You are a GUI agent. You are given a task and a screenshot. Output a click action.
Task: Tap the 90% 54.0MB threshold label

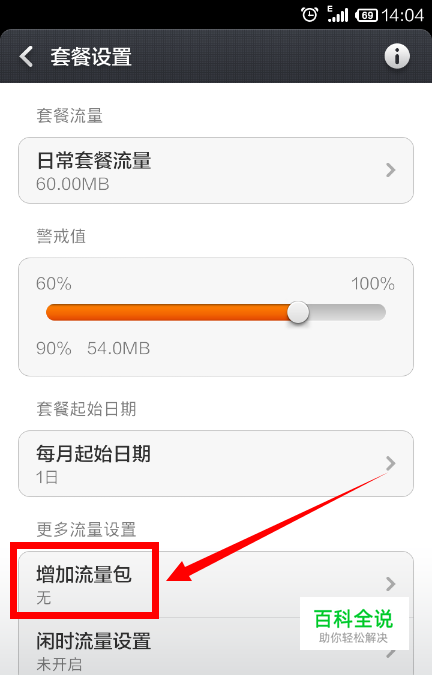point(93,348)
